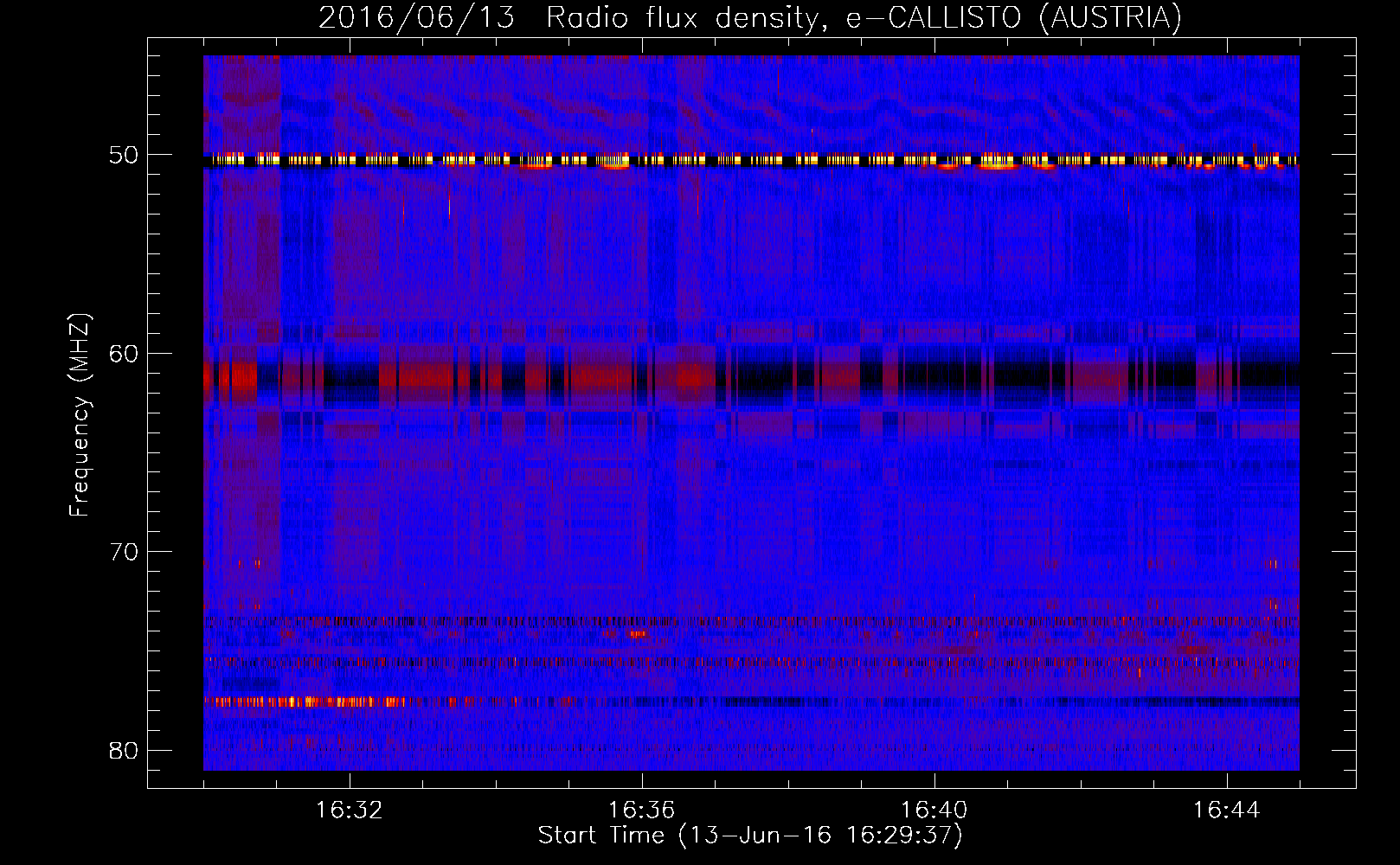The height and width of the screenshot is (865, 1400).
Task: Click the bright red streak near 78 MHz
Action: click(x=305, y=702)
